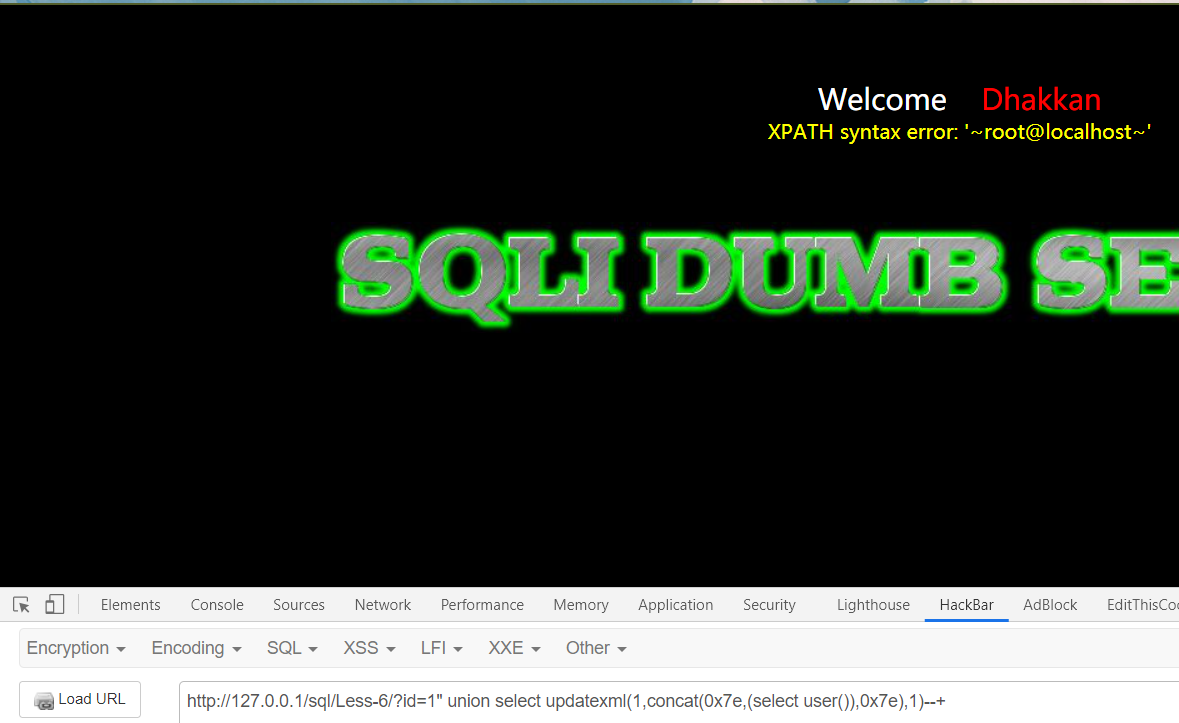This screenshot has width=1179, height=723.
Task: Click the Load URL button
Action: 80,700
